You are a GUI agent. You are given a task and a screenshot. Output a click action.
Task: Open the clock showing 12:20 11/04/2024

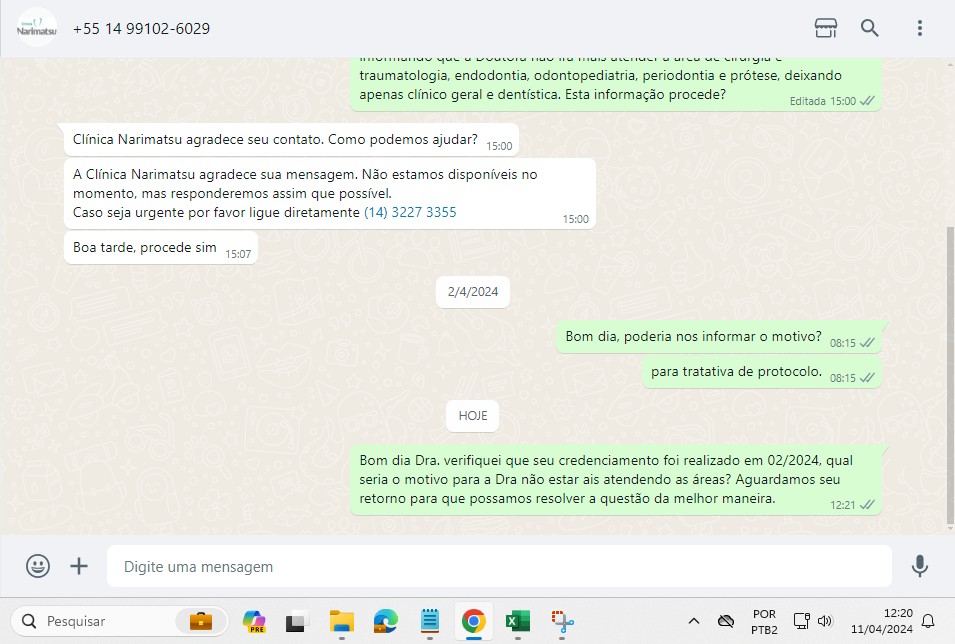click(882, 621)
